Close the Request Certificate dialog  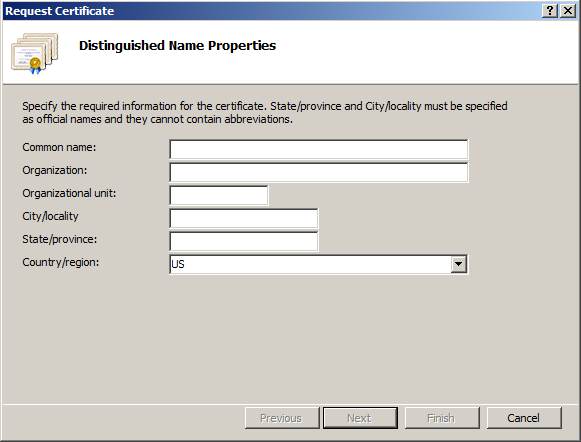[568, 11]
